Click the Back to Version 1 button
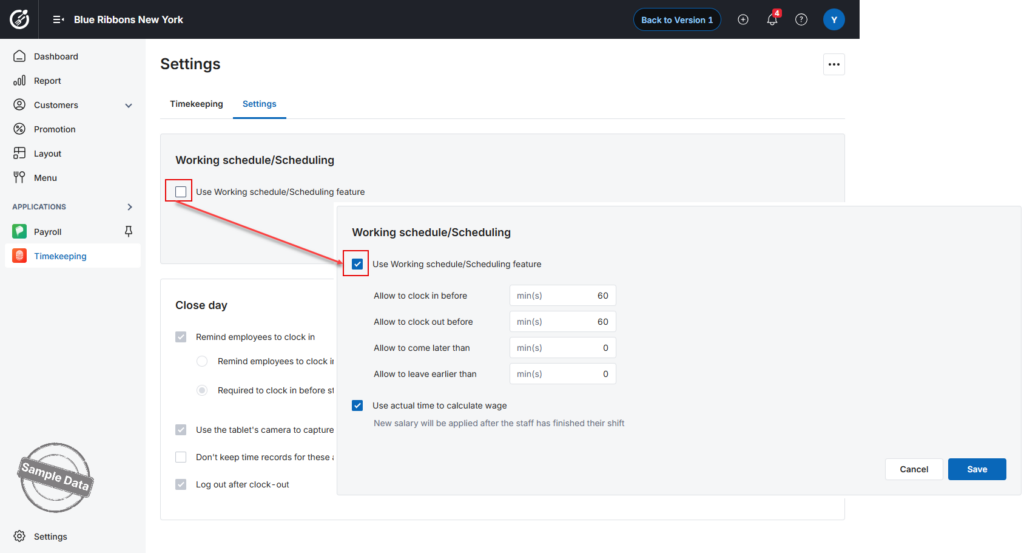Image resolution: width=1024 pixels, height=553 pixels. pyautogui.click(x=677, y=20)
